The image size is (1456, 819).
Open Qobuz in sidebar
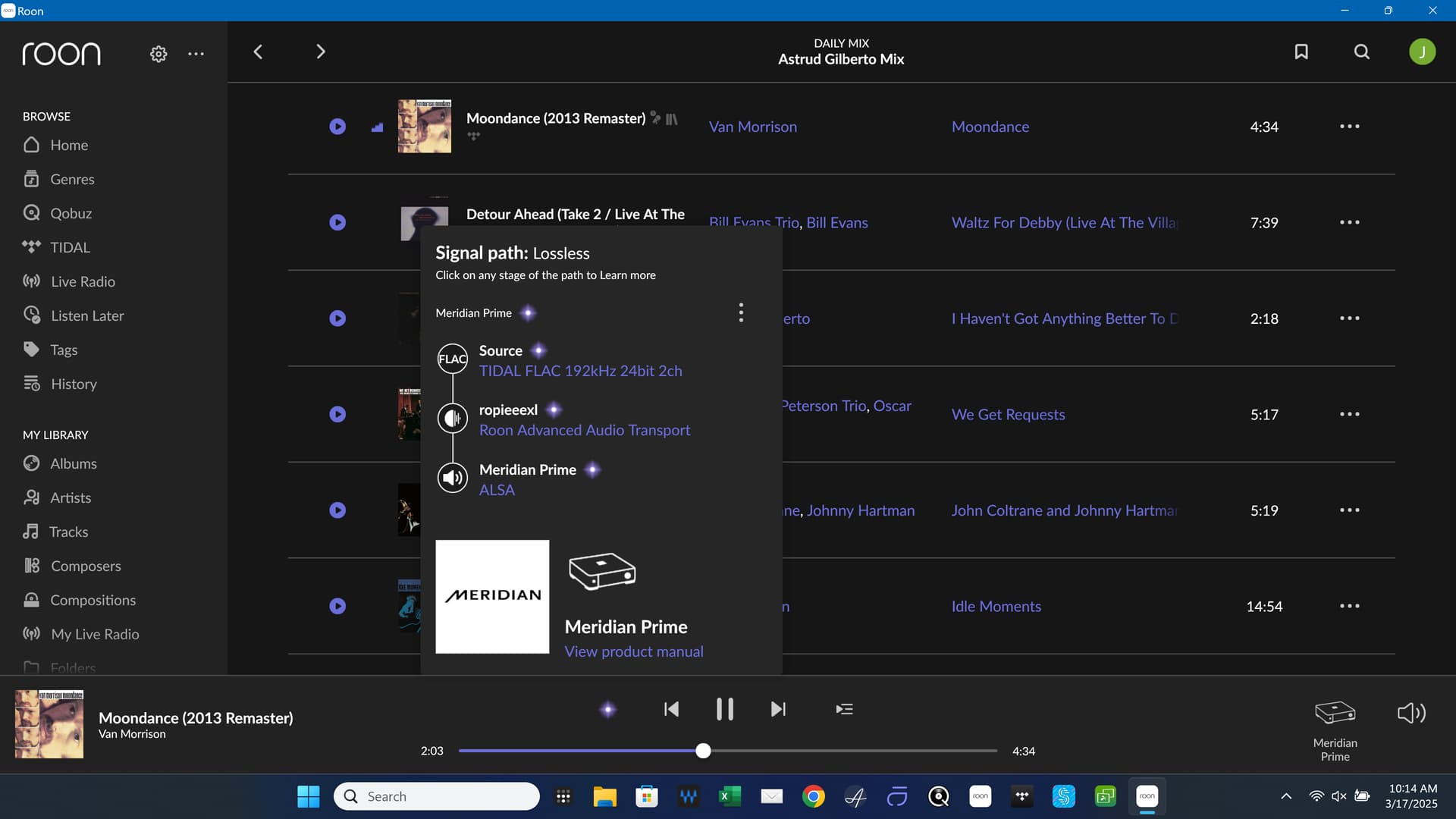(x=58, y=213)
